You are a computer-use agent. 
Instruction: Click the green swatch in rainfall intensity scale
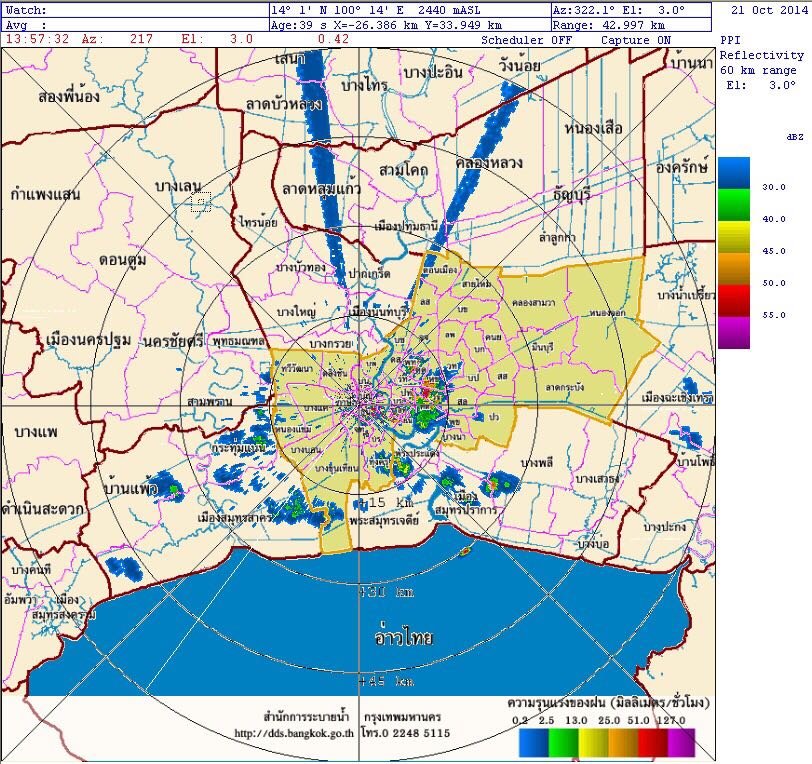click(x=565, y=742)
